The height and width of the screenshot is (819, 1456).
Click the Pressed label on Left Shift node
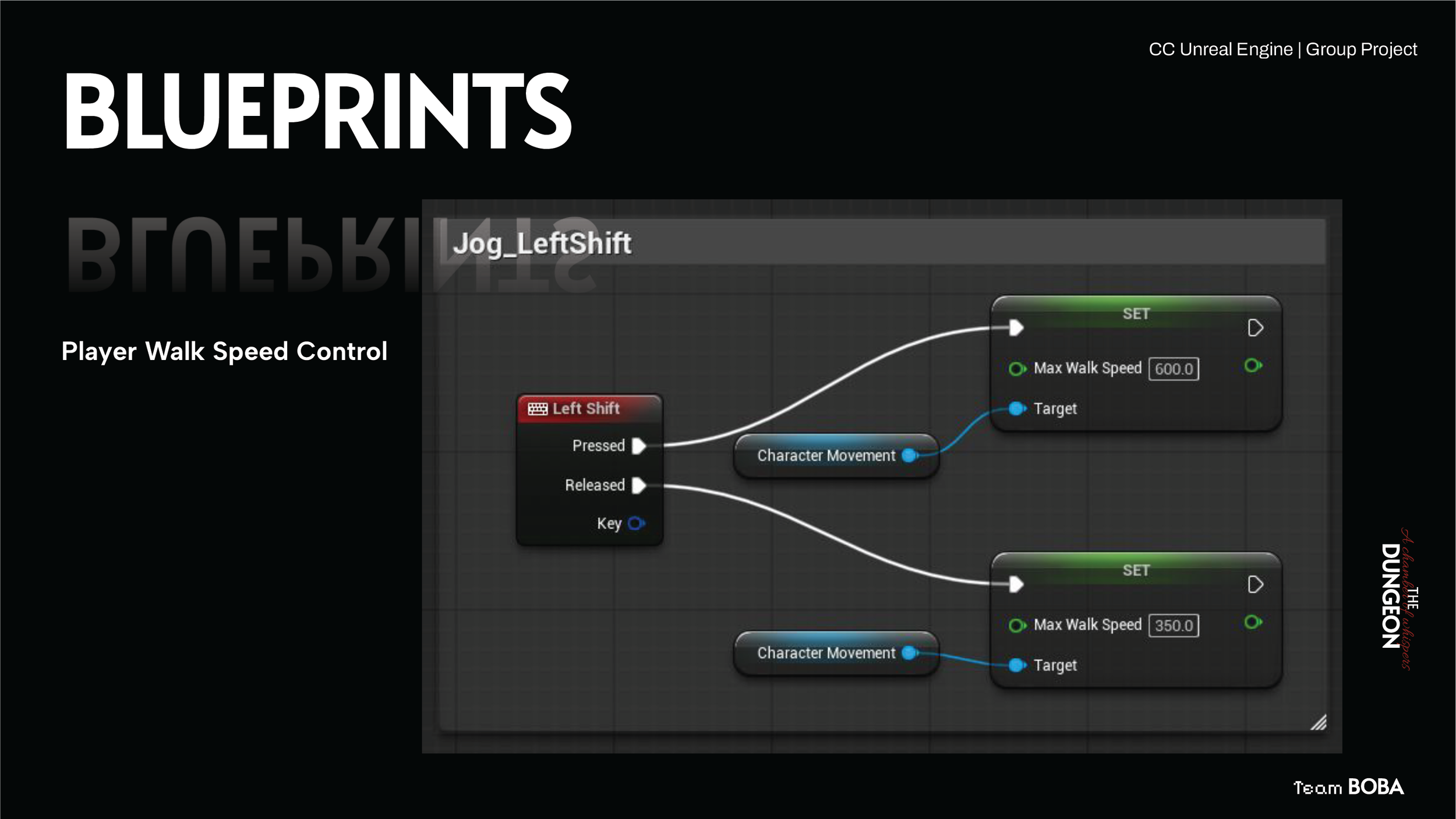point(598,446)
